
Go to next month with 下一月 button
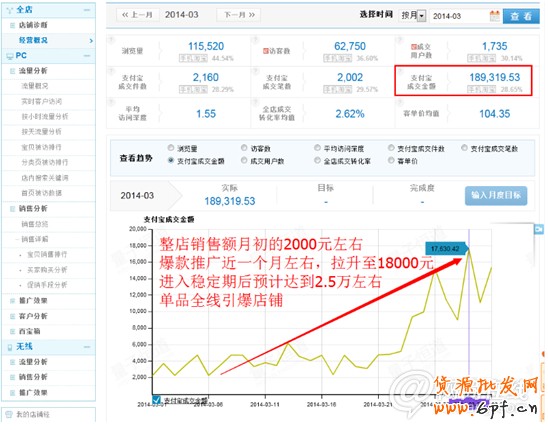pyautogui.click(x=239, y=15)
